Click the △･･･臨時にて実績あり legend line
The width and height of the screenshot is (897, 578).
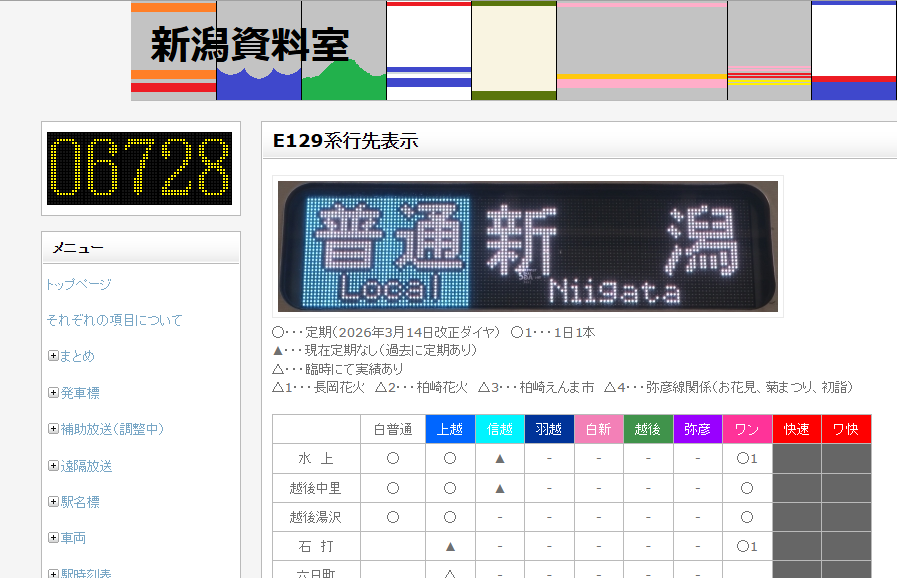(x=338, y=369)
